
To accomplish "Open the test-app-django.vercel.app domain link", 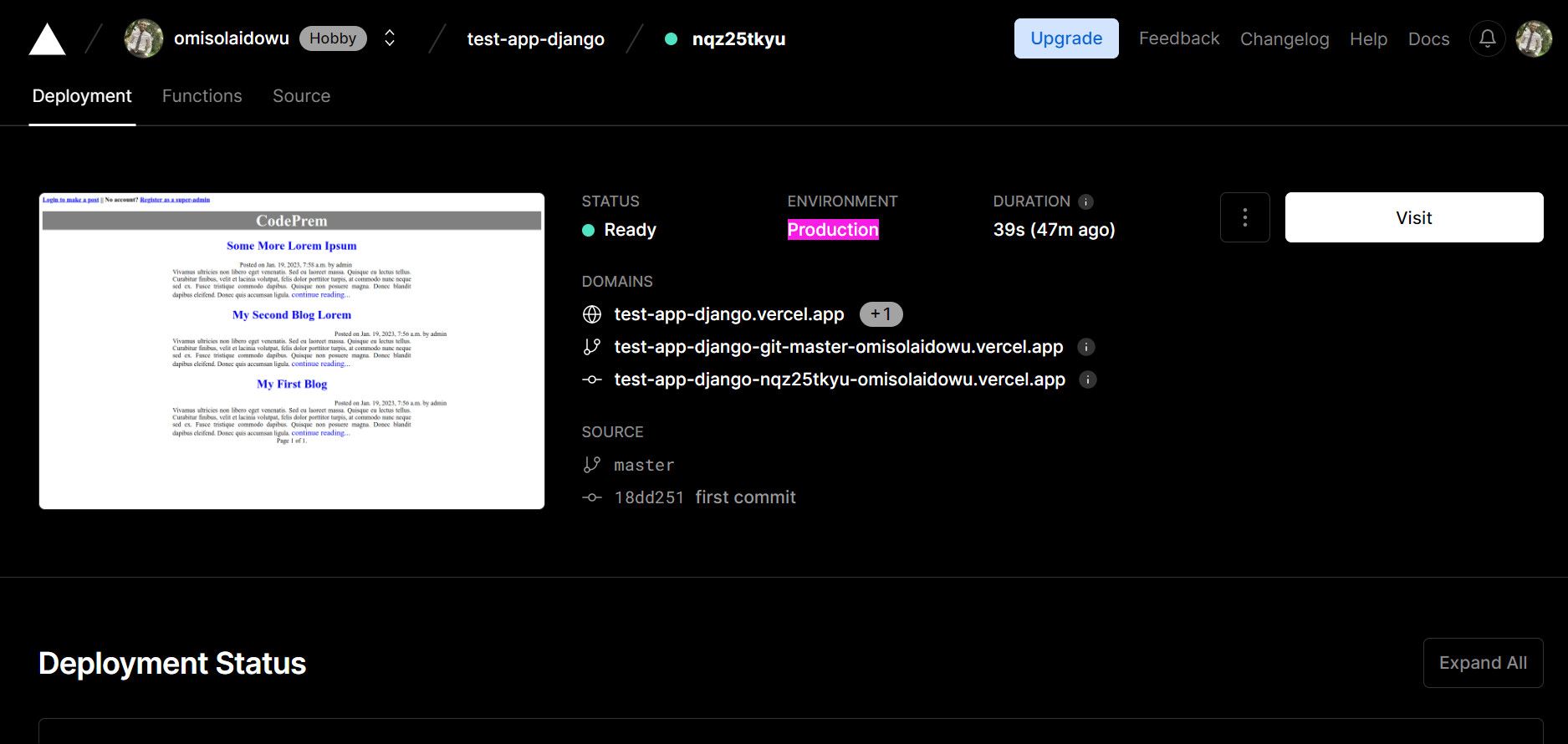I will click(x=729, y=314).
